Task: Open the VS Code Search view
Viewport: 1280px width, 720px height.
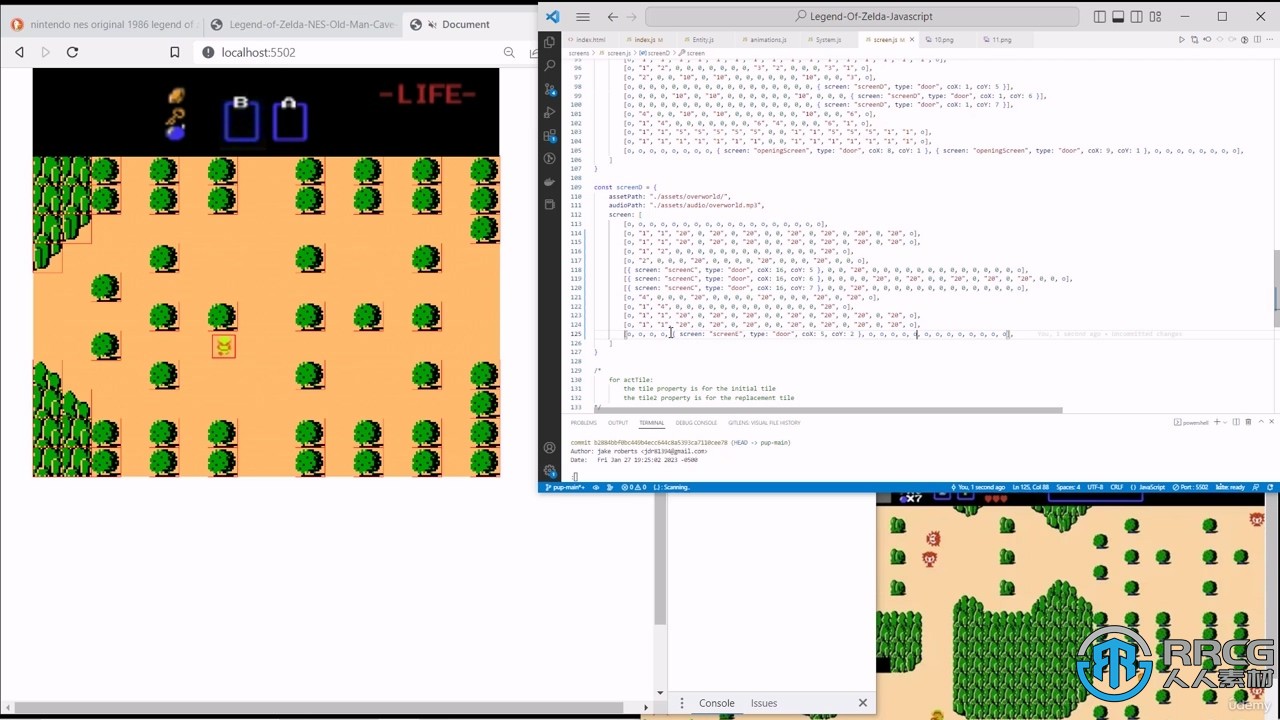Action: pos(550,65)
